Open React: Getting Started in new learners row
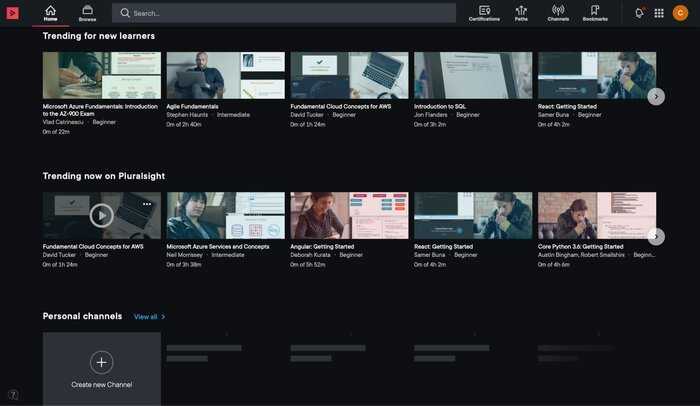The width and height of the screenshot is (700, 406). click(x=597, y=75)
